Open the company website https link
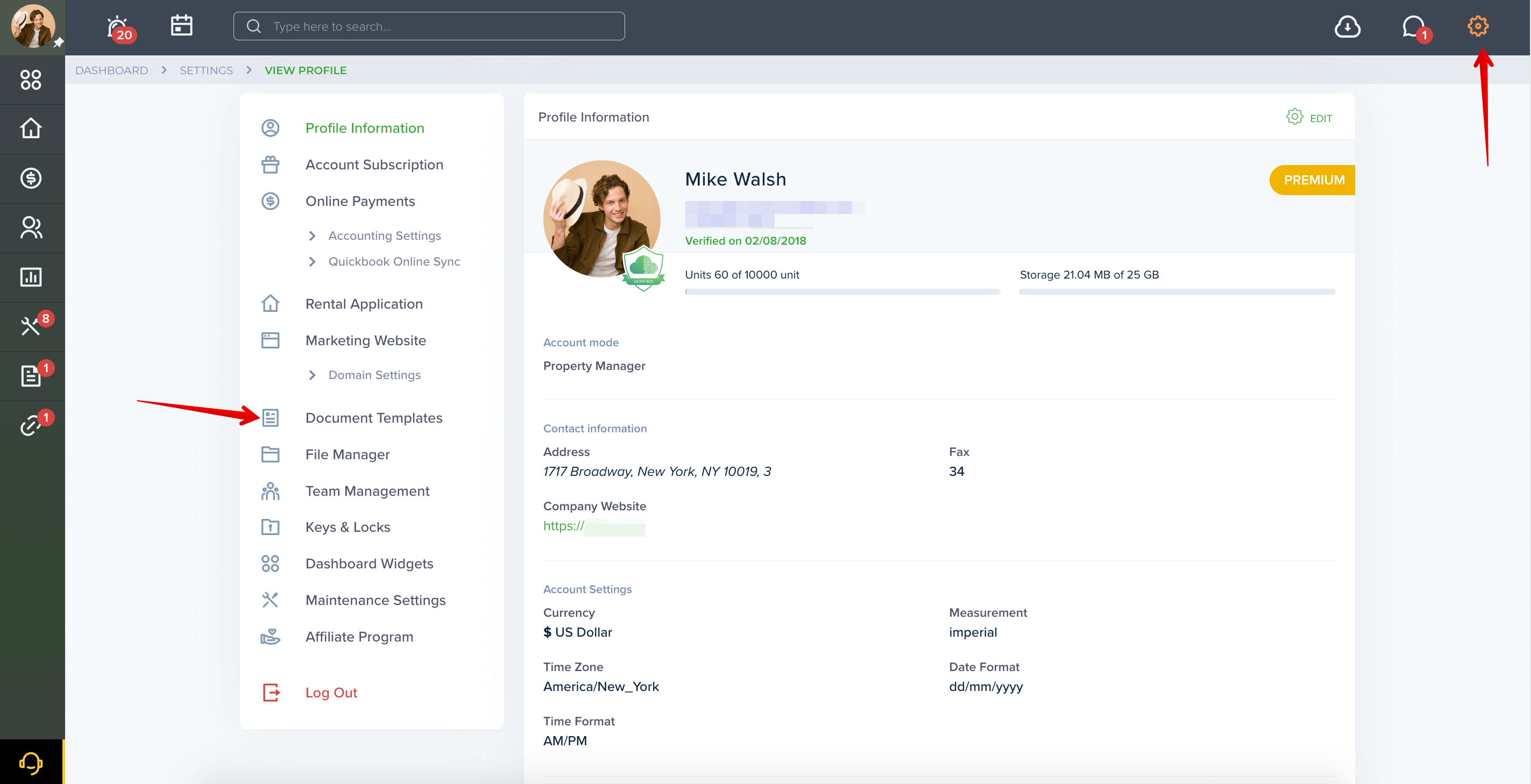Screen dimensions: 1531x784 click(x=594, y=526)
